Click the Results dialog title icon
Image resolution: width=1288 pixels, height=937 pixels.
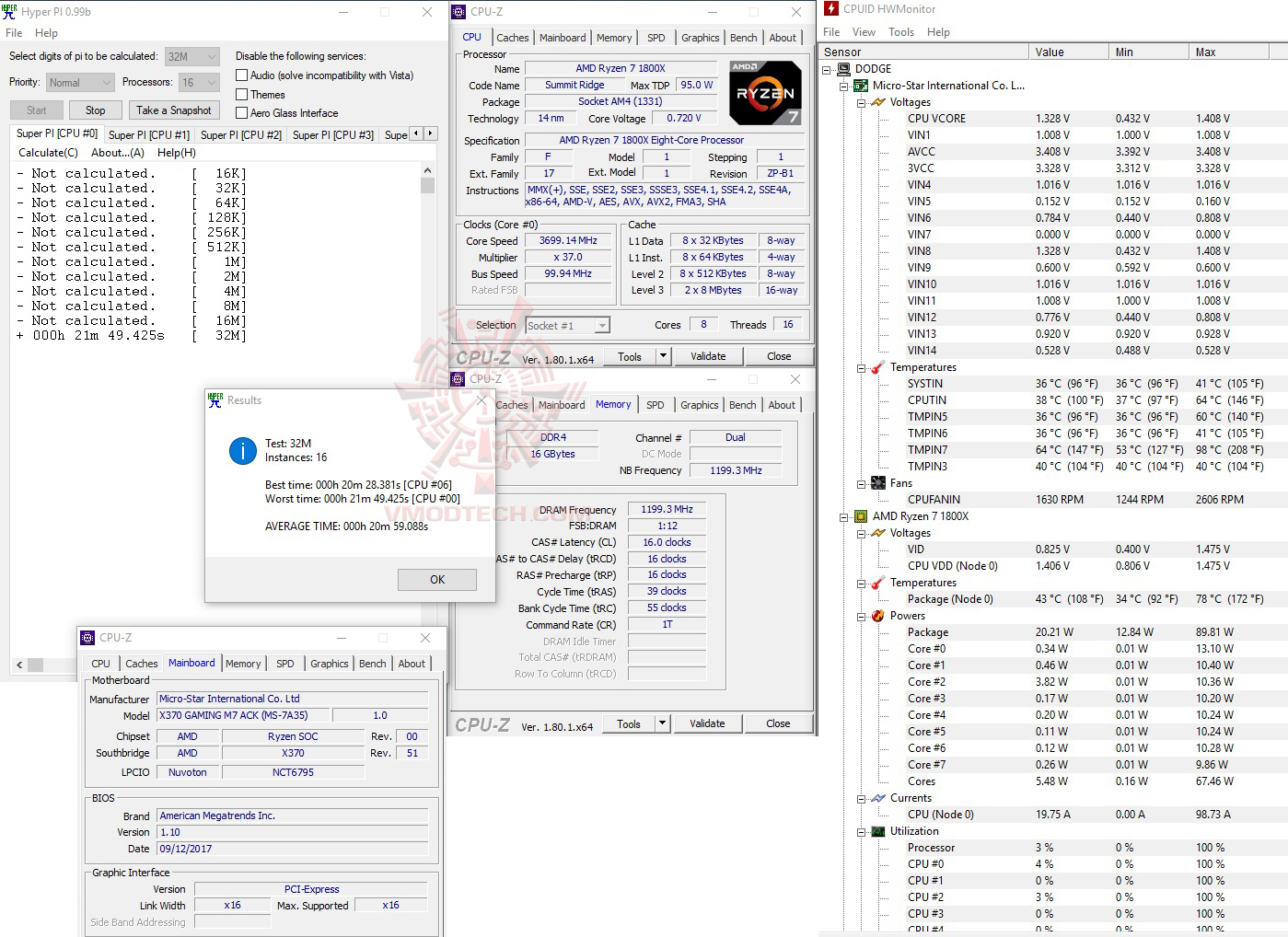click(x=215, y=400)
